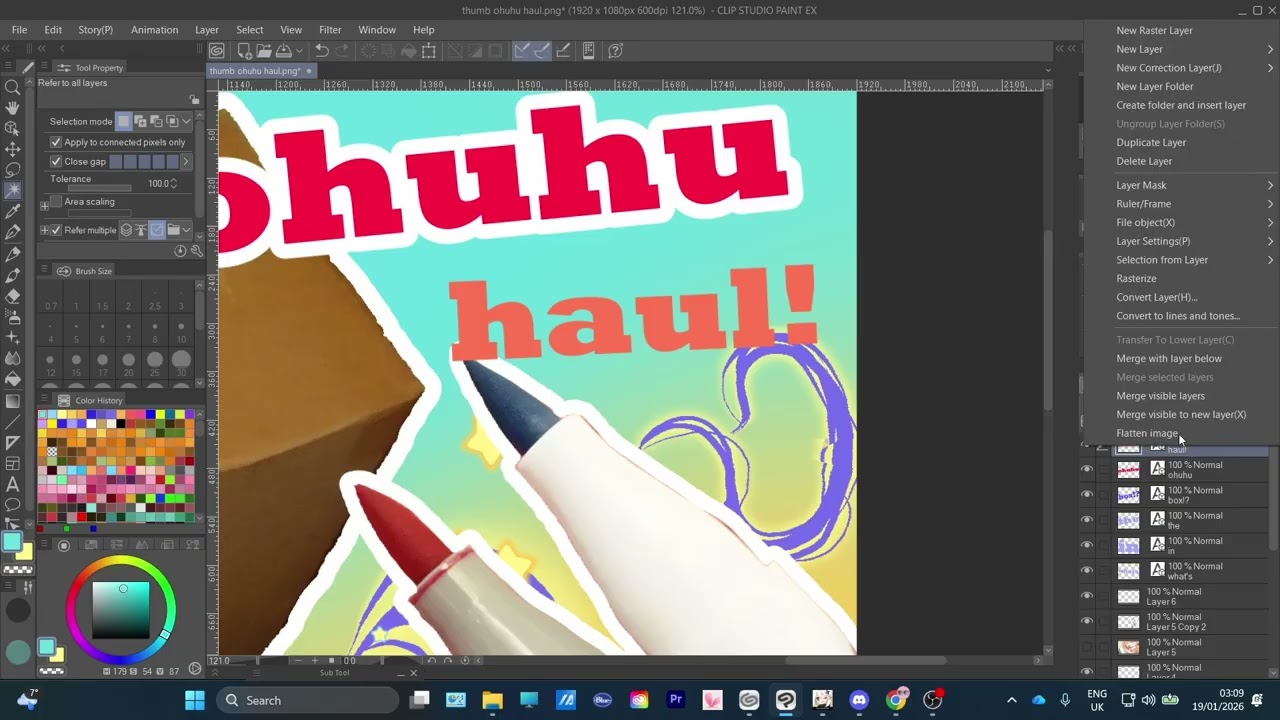Click the Scale/Rotate transform toolbar icon
Viewport: 1280px width, 720px height.
428,51
